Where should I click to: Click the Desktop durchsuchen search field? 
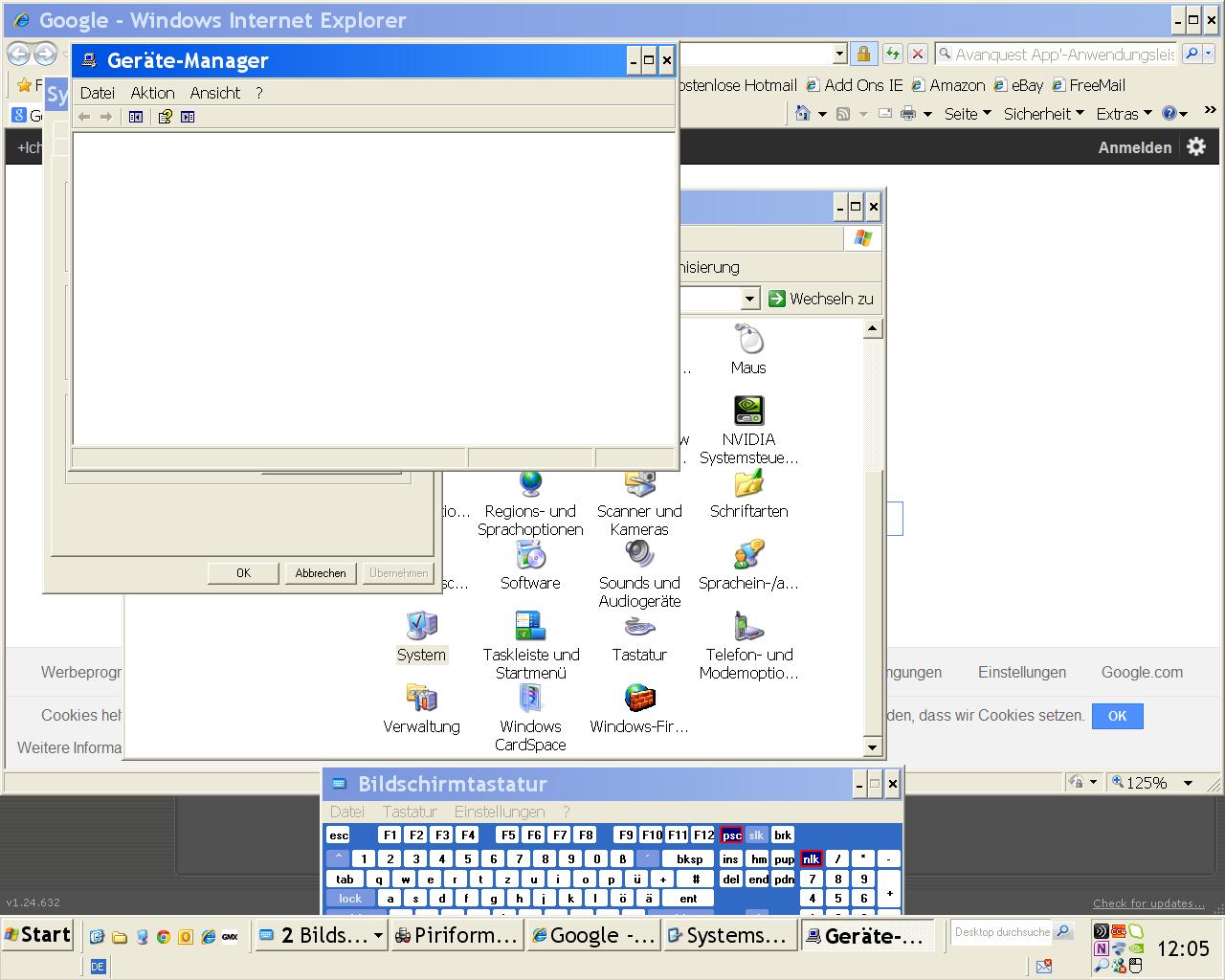(1002, 932)
